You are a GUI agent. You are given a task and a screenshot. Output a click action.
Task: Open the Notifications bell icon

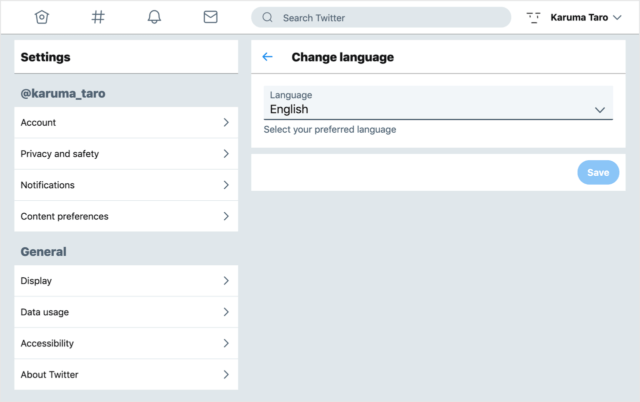pyautogui.click(x=154, y=17)
